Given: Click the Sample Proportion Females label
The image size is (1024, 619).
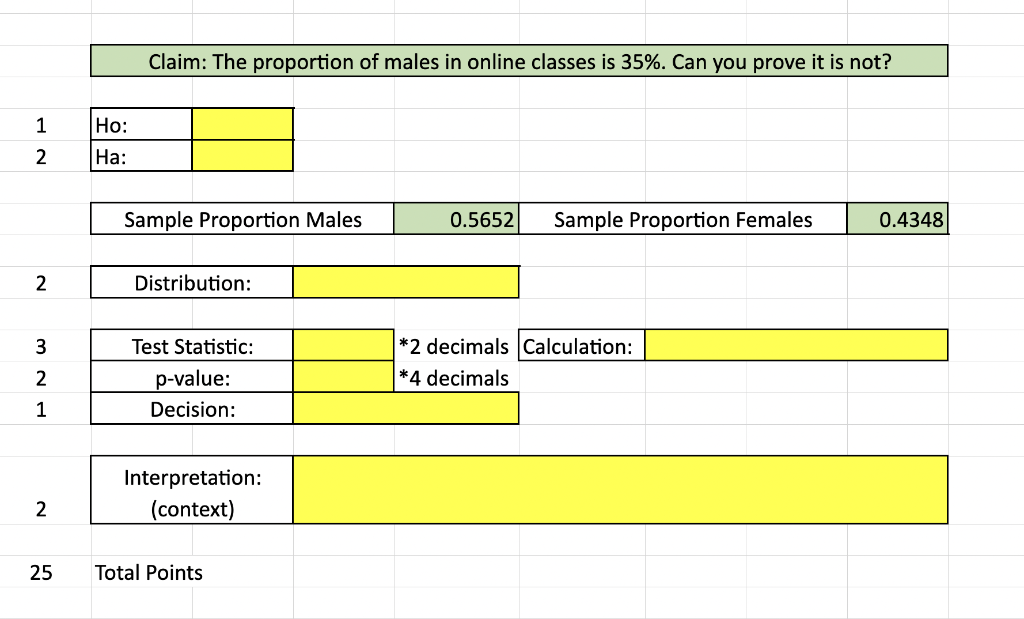Looking at the screenshot, I should 683,219.
